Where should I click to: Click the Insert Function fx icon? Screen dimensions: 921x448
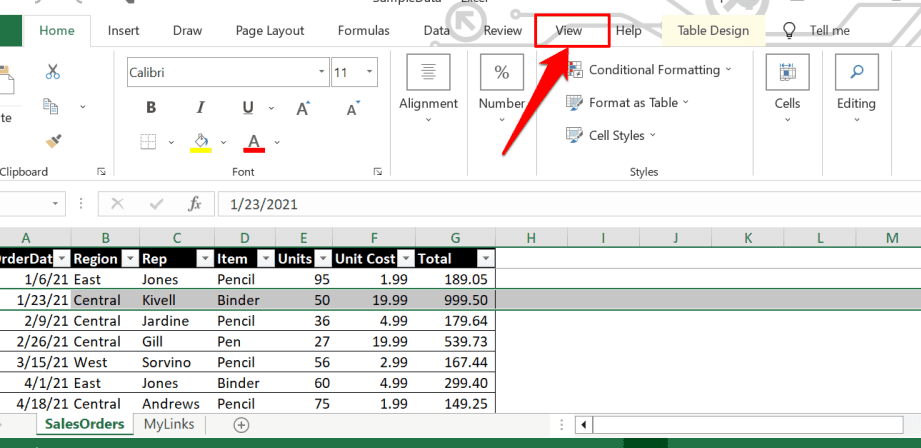194,204
